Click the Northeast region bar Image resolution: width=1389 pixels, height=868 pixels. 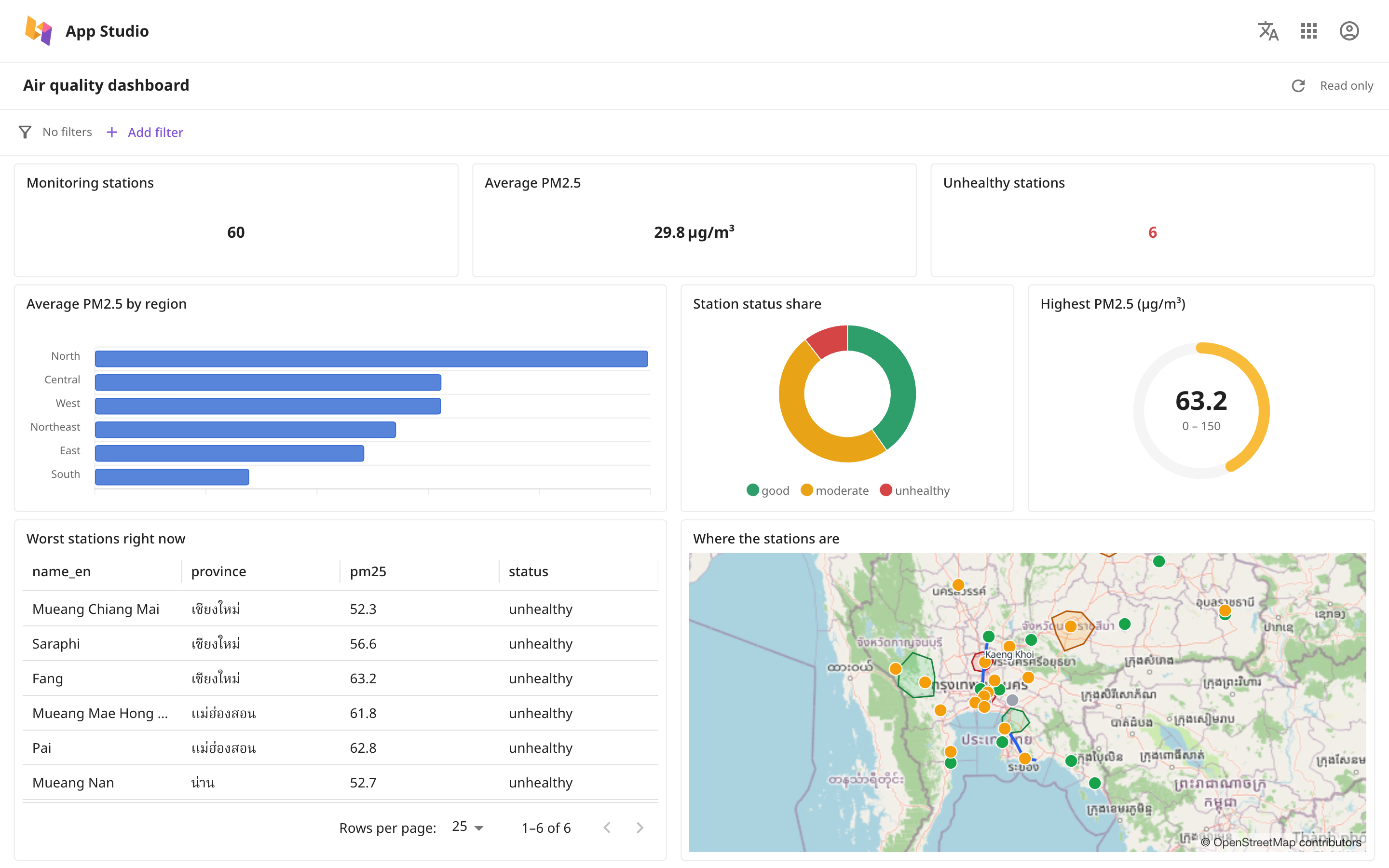[245, 429]
